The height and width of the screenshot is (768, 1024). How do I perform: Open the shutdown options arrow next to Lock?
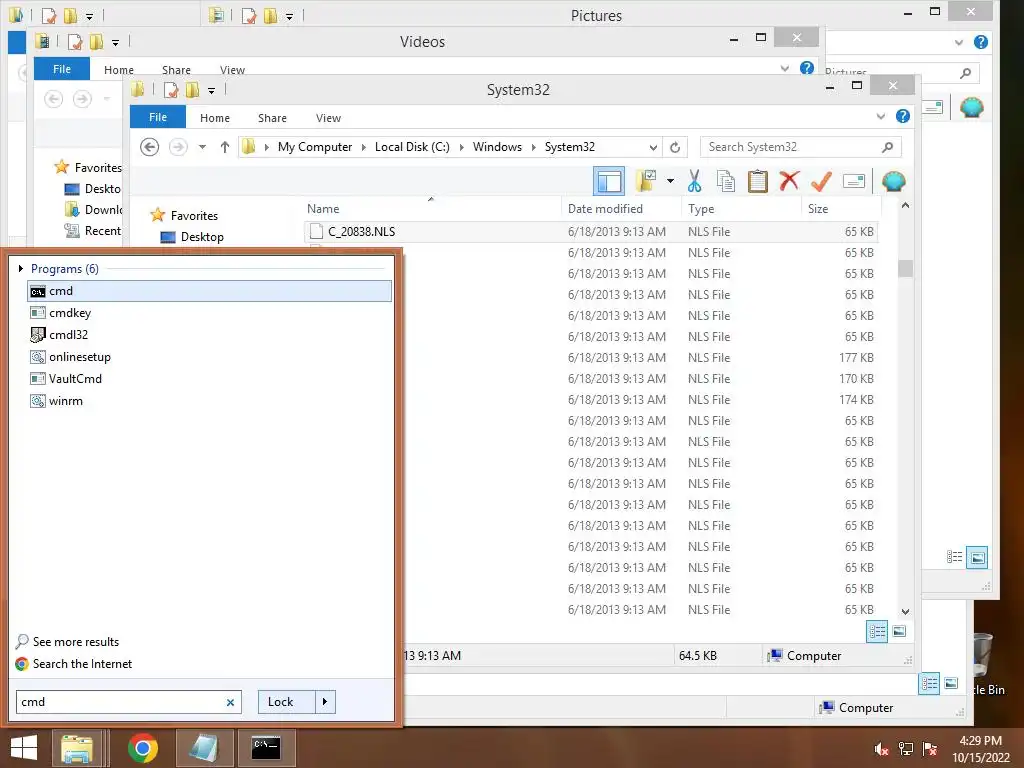pos(325,702)
